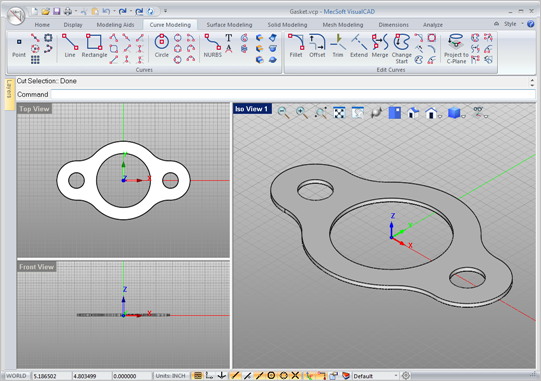Choose the Circle drawing tool

point(161,46)
